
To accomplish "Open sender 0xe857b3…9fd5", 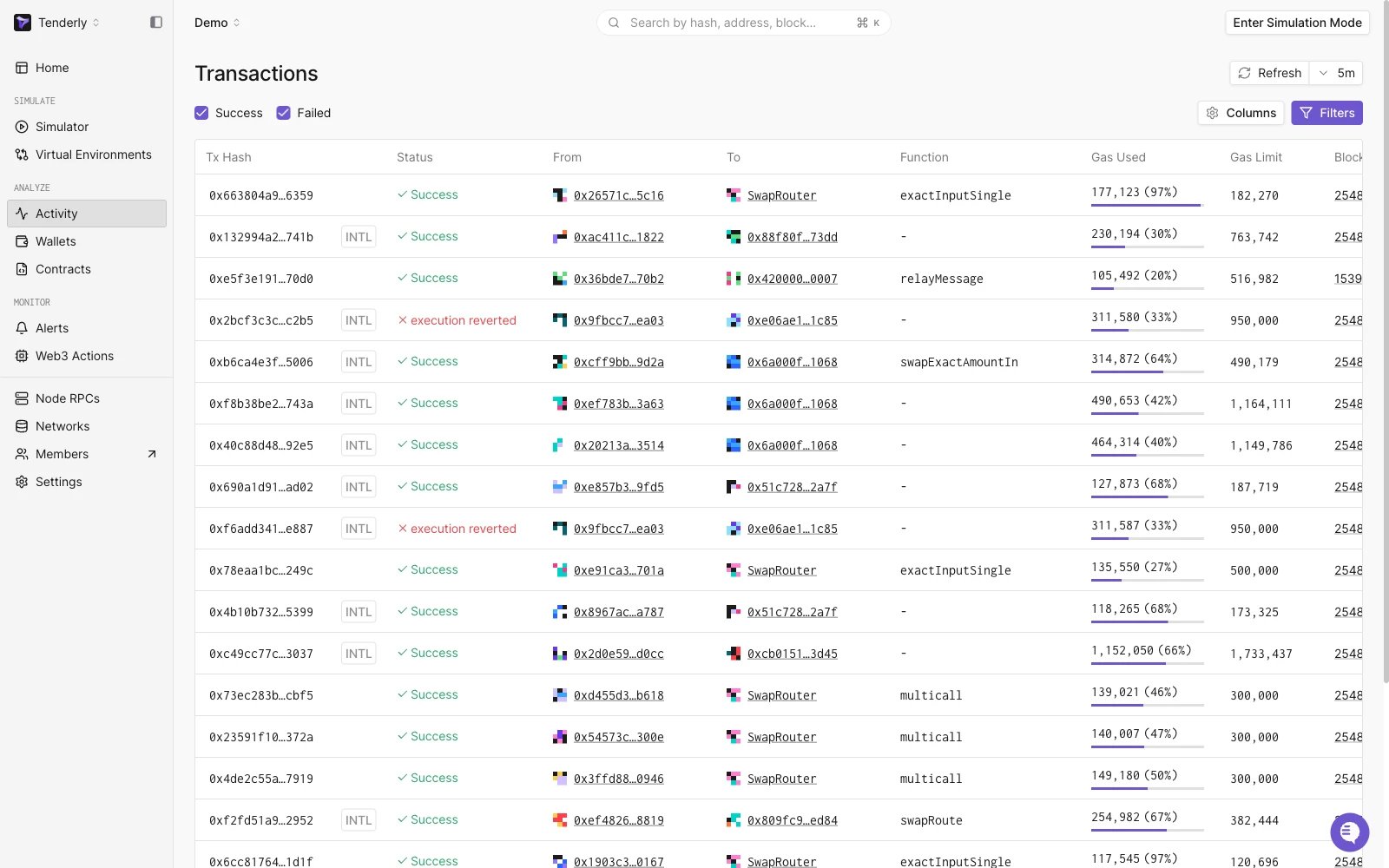I will click(x=619, y=487).
